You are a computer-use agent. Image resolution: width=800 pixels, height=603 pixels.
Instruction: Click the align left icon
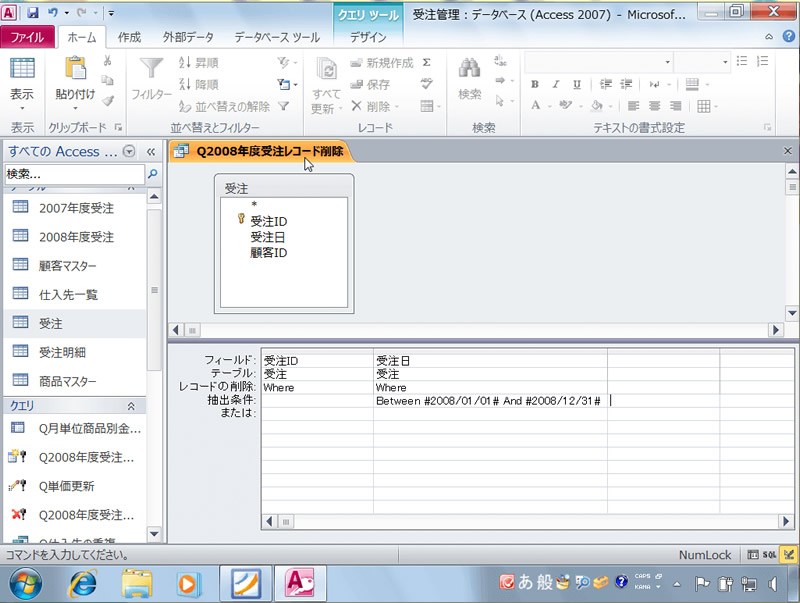[633, 106]
